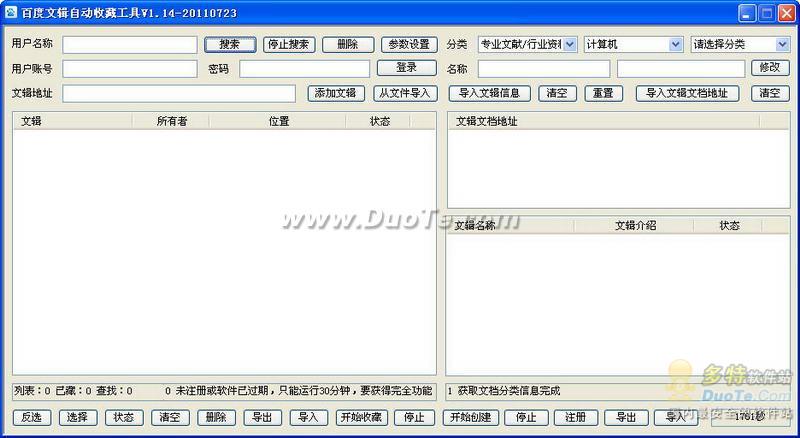This screenshot has width=800, height=438.
Task: Click the 添加文辑 button
Action: coord(336,93)
